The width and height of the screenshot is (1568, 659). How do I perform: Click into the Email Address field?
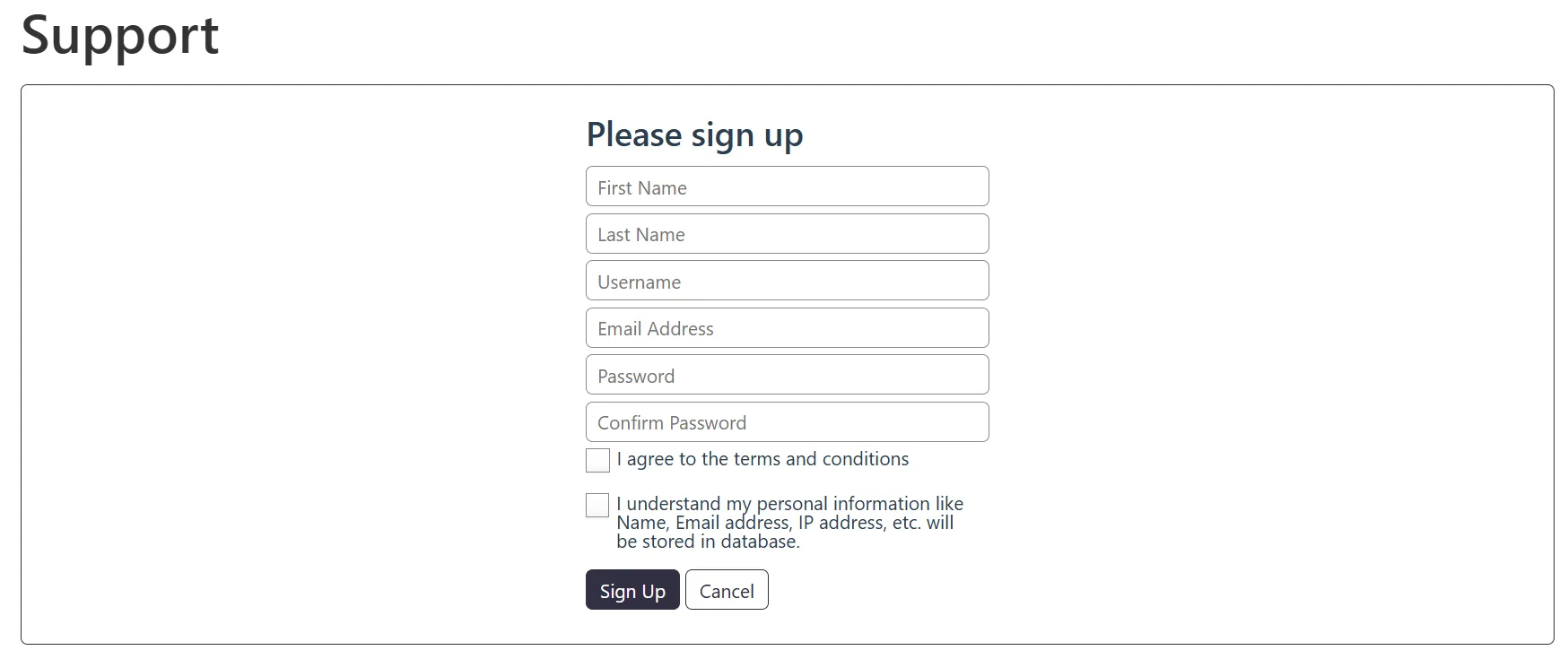point(787,328)
